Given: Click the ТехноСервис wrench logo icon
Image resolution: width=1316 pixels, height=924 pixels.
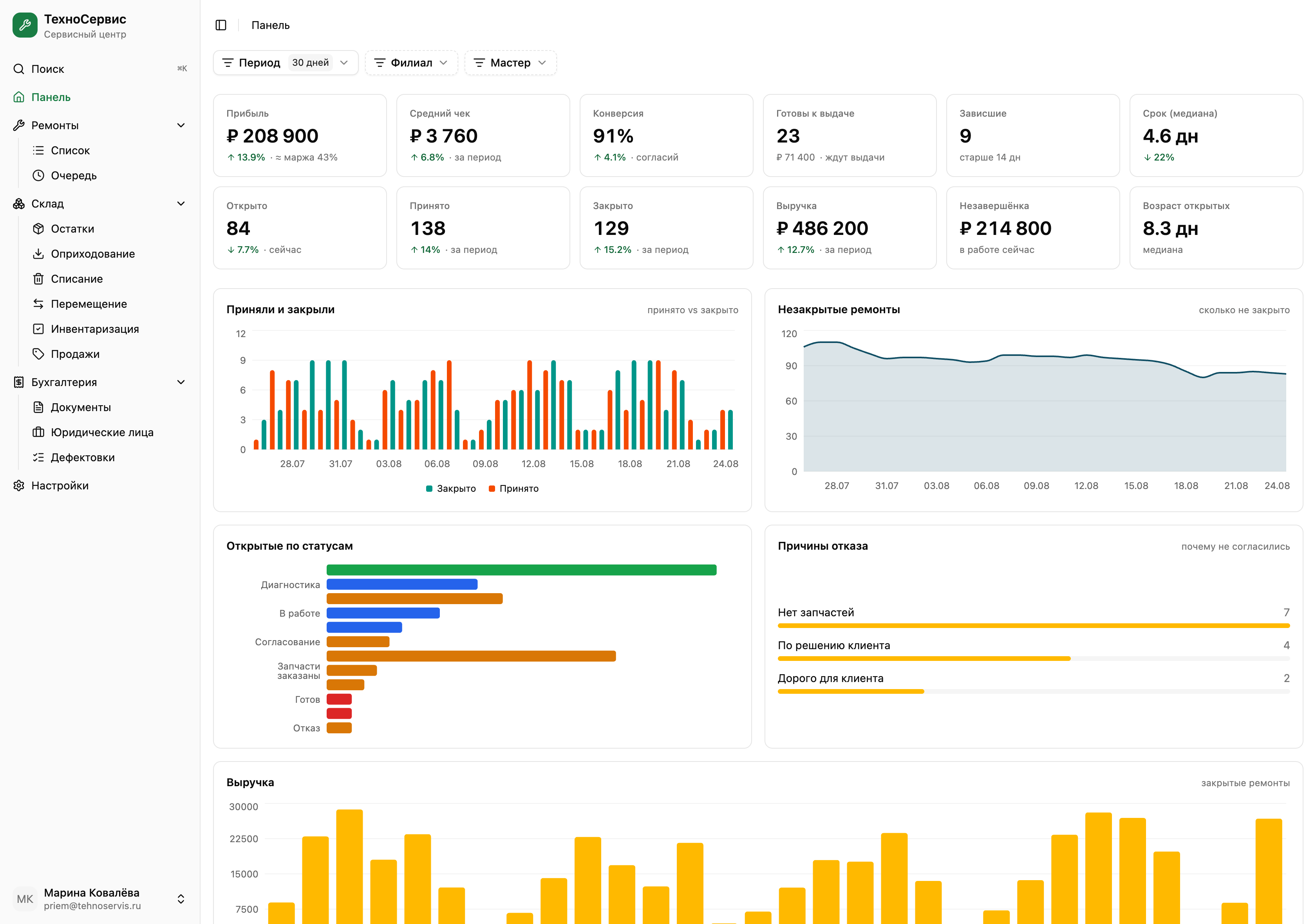Looking at the screenshot, I should tap(25, 25).
